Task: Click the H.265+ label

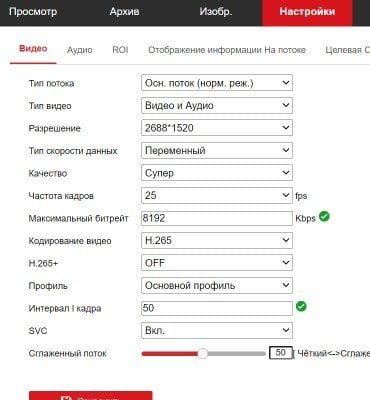Action: point(43,263)
